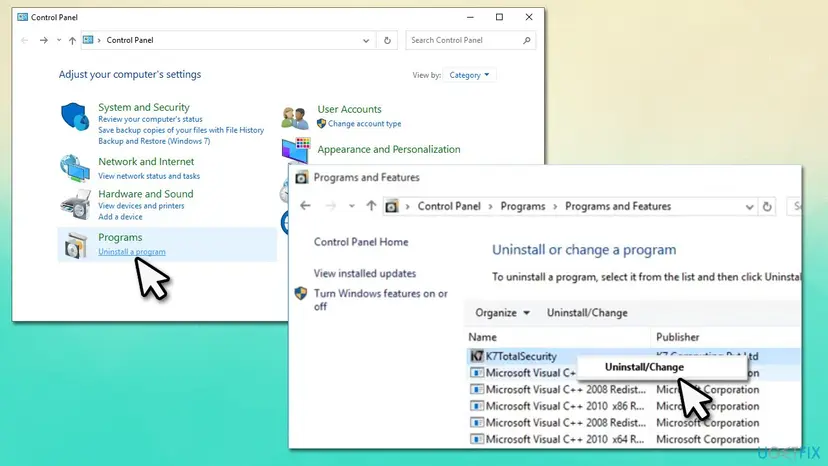Open Appearance and Personalization category
The image size is (828, 466).
coord(389,150)
